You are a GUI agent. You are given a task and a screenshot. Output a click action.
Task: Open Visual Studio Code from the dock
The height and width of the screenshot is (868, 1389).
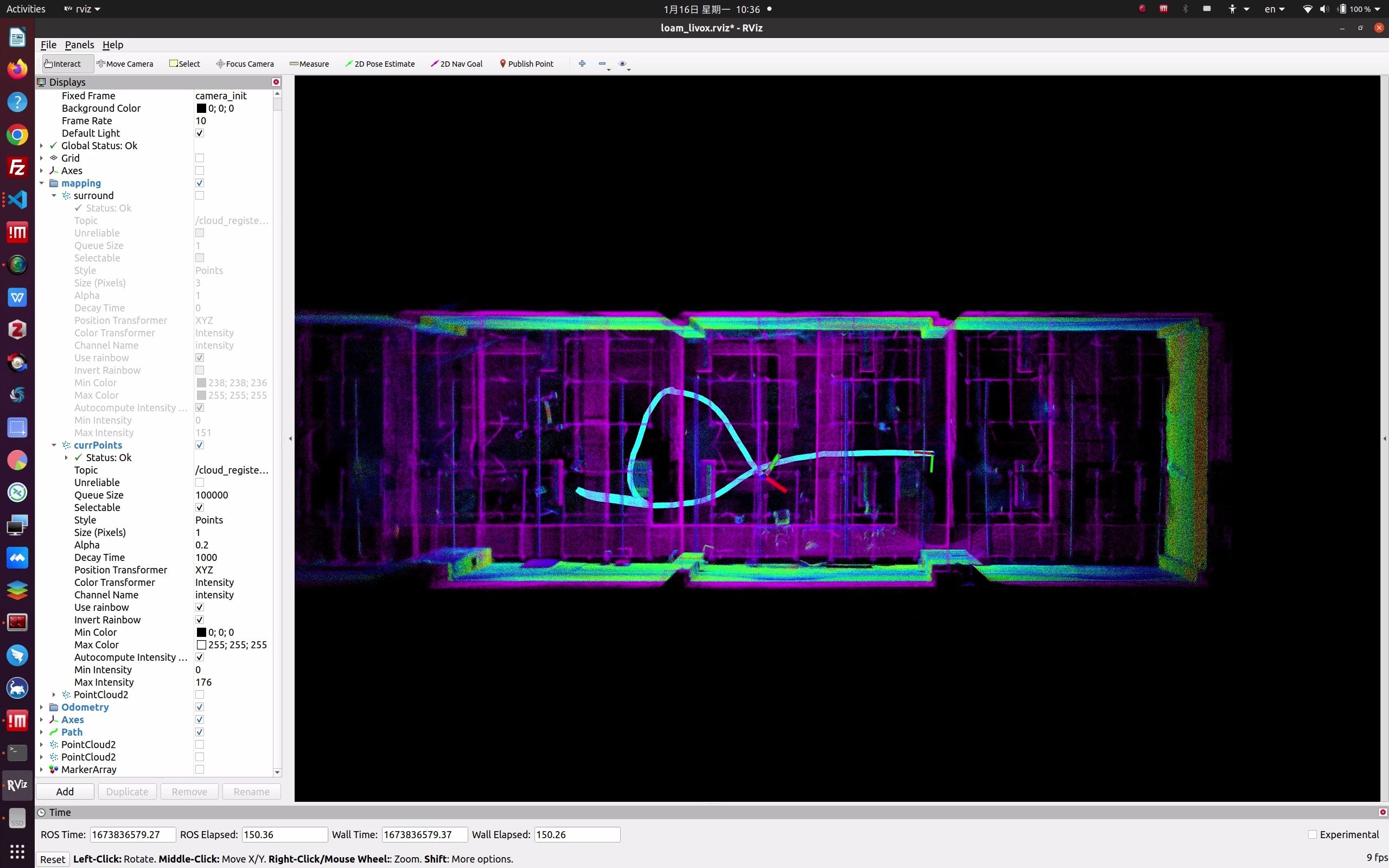[17, 200]
